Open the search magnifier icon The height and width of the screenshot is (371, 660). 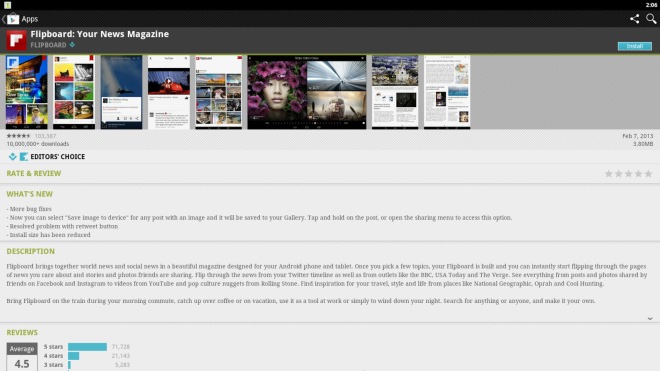[651, 19]
